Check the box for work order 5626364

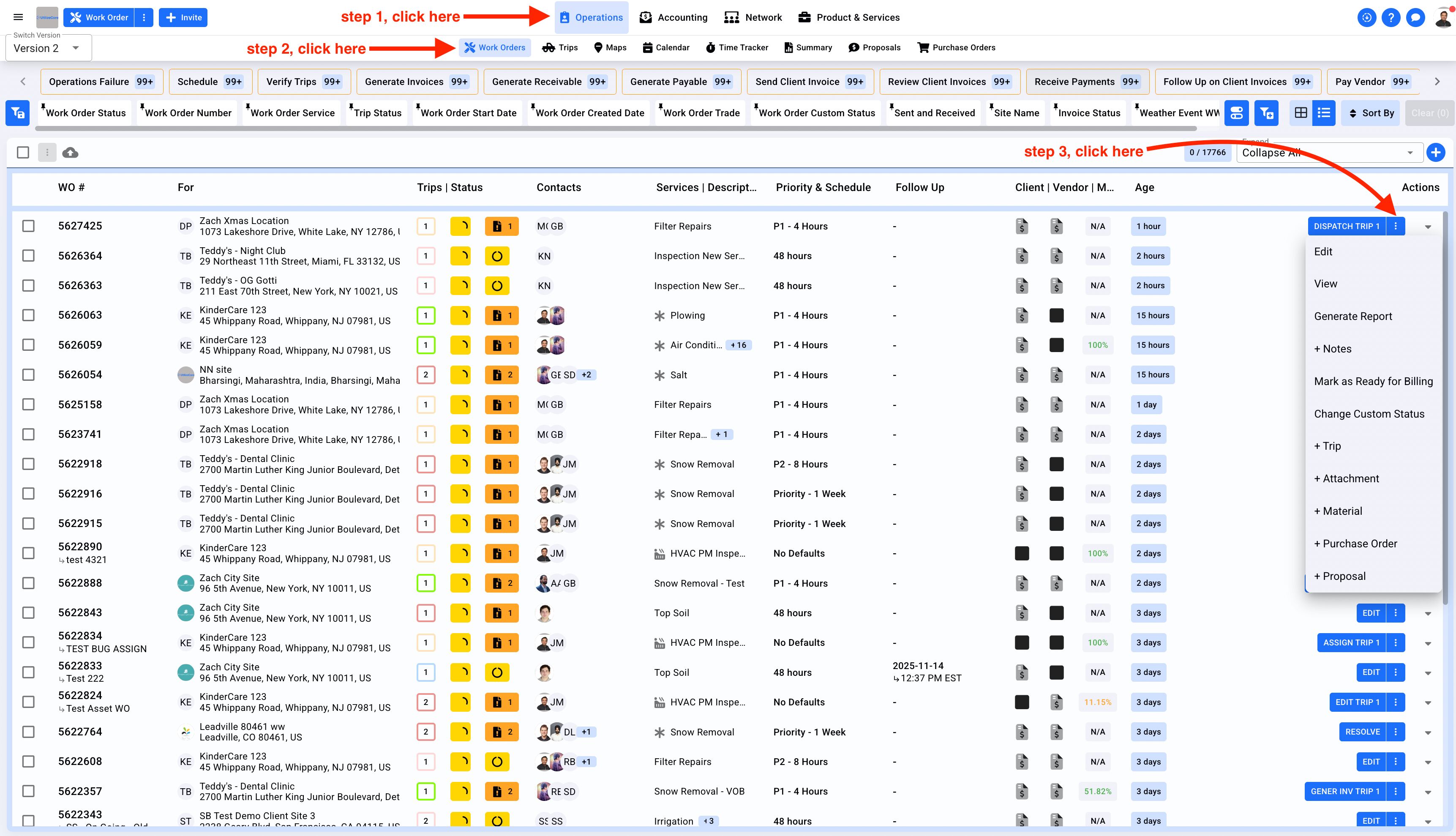click(28, 256)
